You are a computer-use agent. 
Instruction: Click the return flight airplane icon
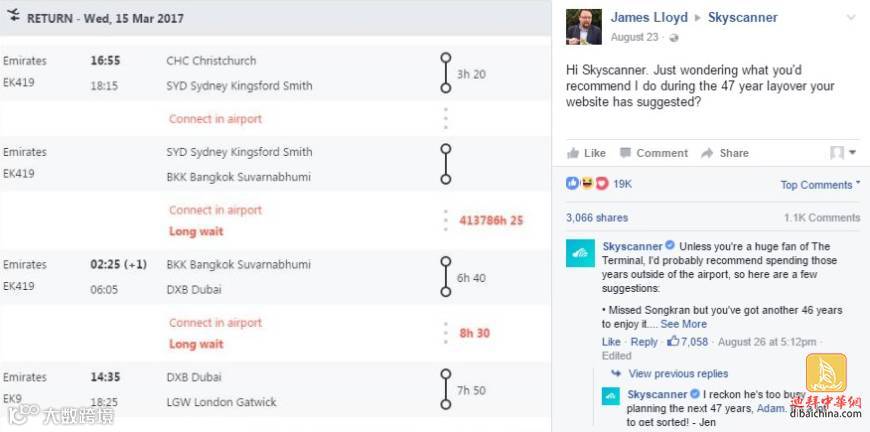tap(13, 16)
